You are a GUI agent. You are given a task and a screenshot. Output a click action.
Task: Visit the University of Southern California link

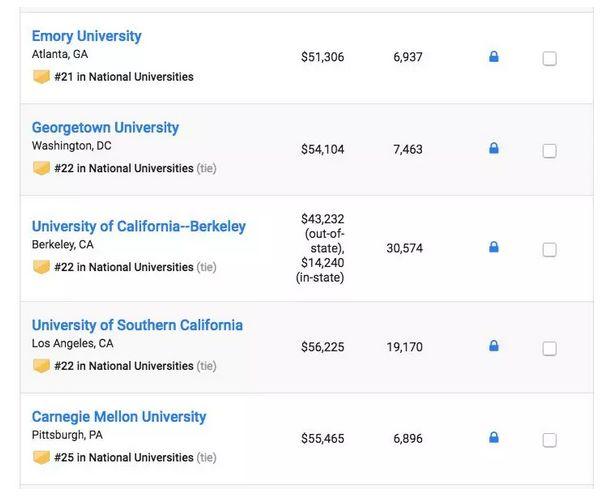(x=137, y=325)
